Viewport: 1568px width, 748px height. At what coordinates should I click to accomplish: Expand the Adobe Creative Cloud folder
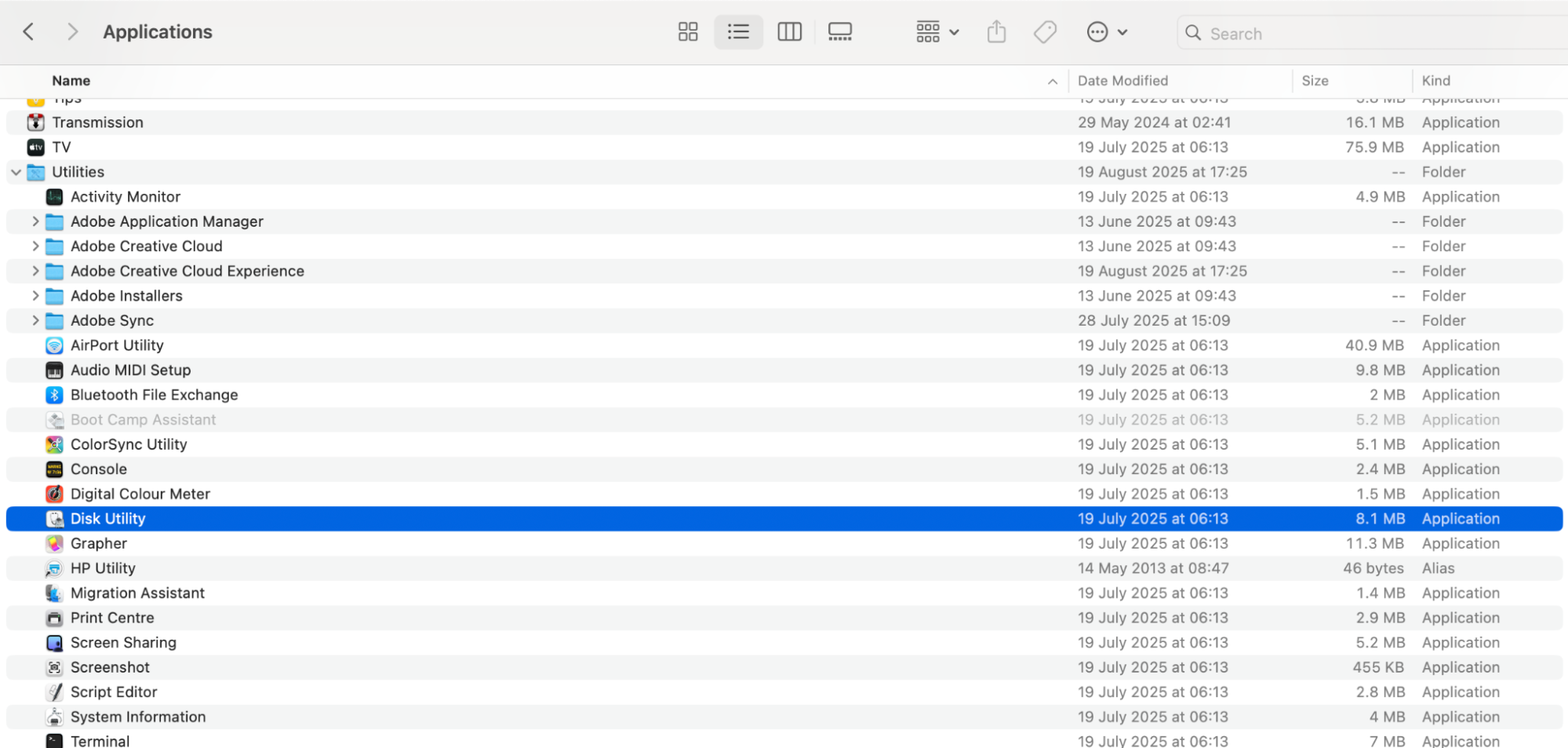(x=35, y=246)
